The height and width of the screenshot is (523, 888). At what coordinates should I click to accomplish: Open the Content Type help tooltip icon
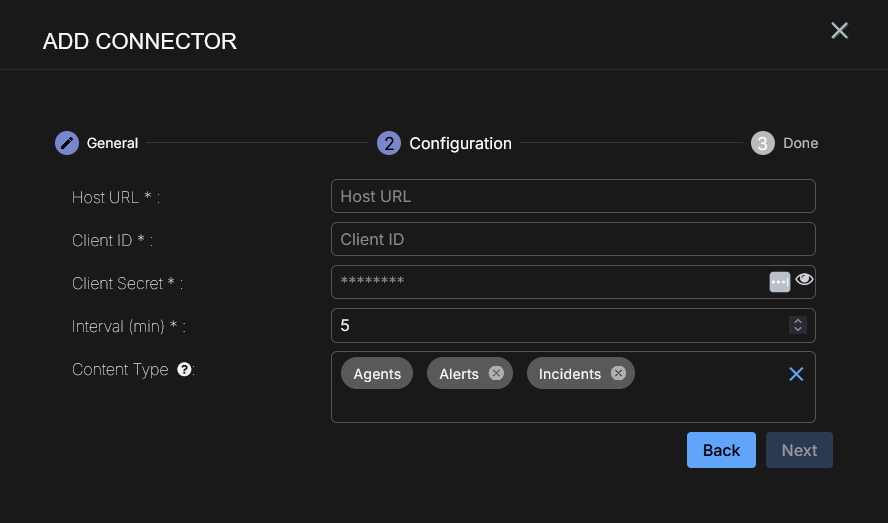pos(184,369)
